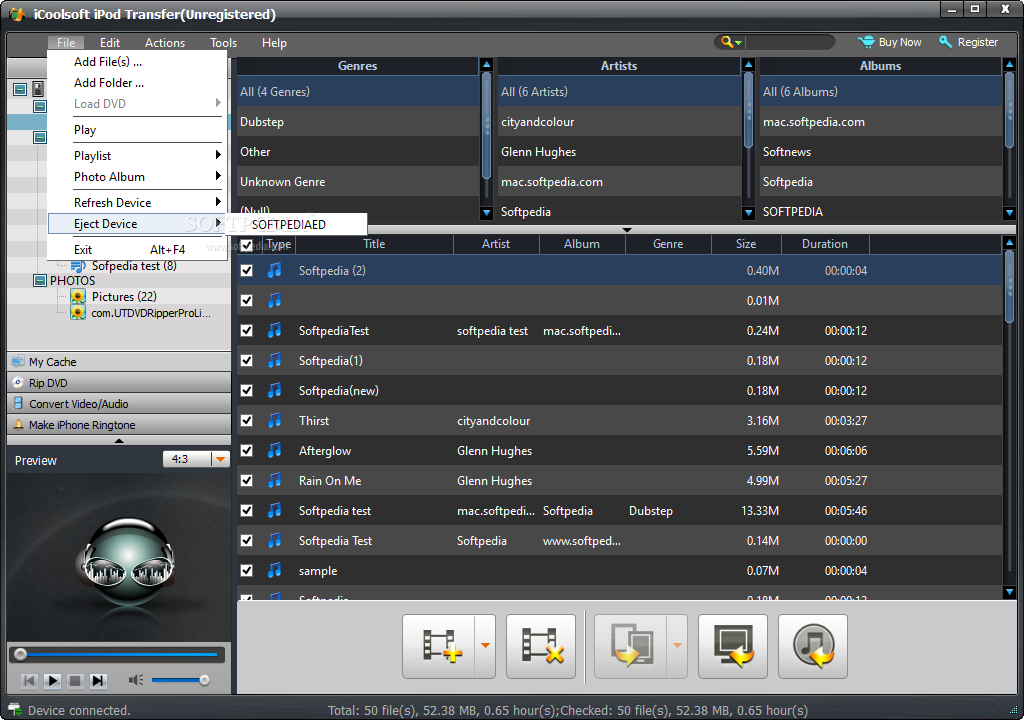Uncheck the Thirst row checkbox

(247, 421)
